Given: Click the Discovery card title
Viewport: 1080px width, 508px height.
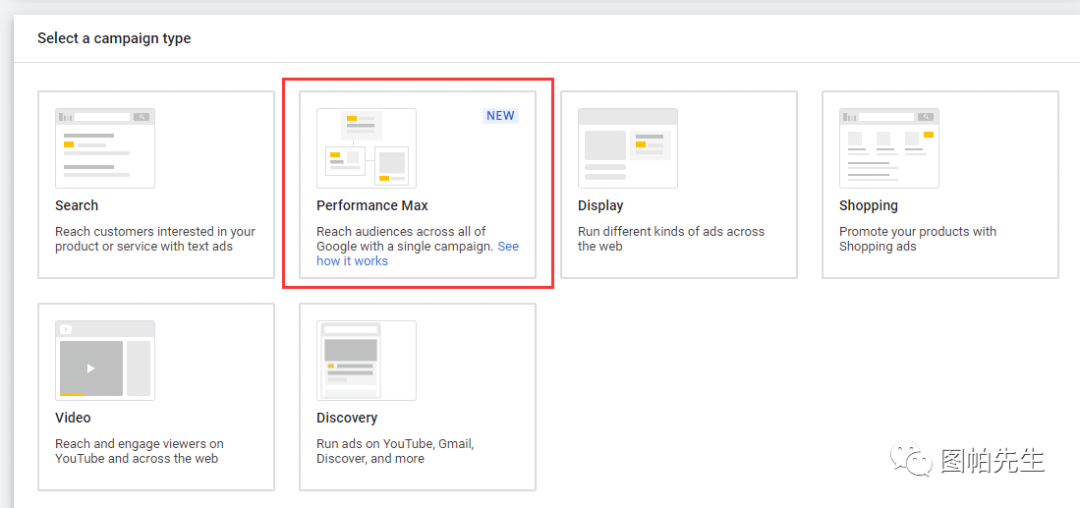Looking at the screenshot, I should 347,418.
